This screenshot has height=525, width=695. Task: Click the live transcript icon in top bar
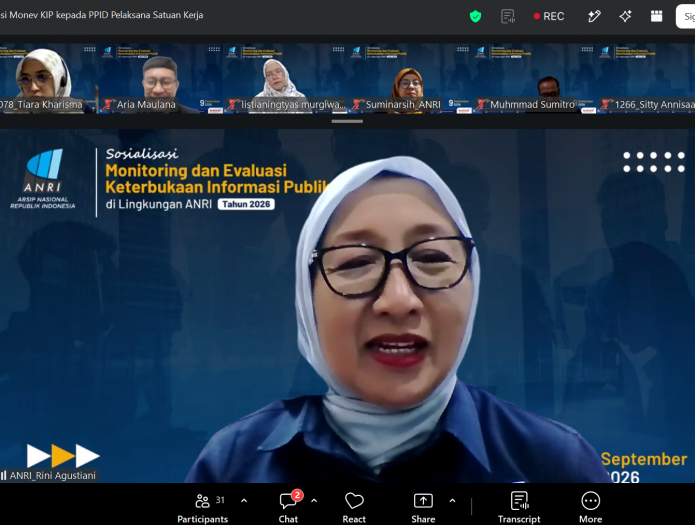tap(508, 16)
